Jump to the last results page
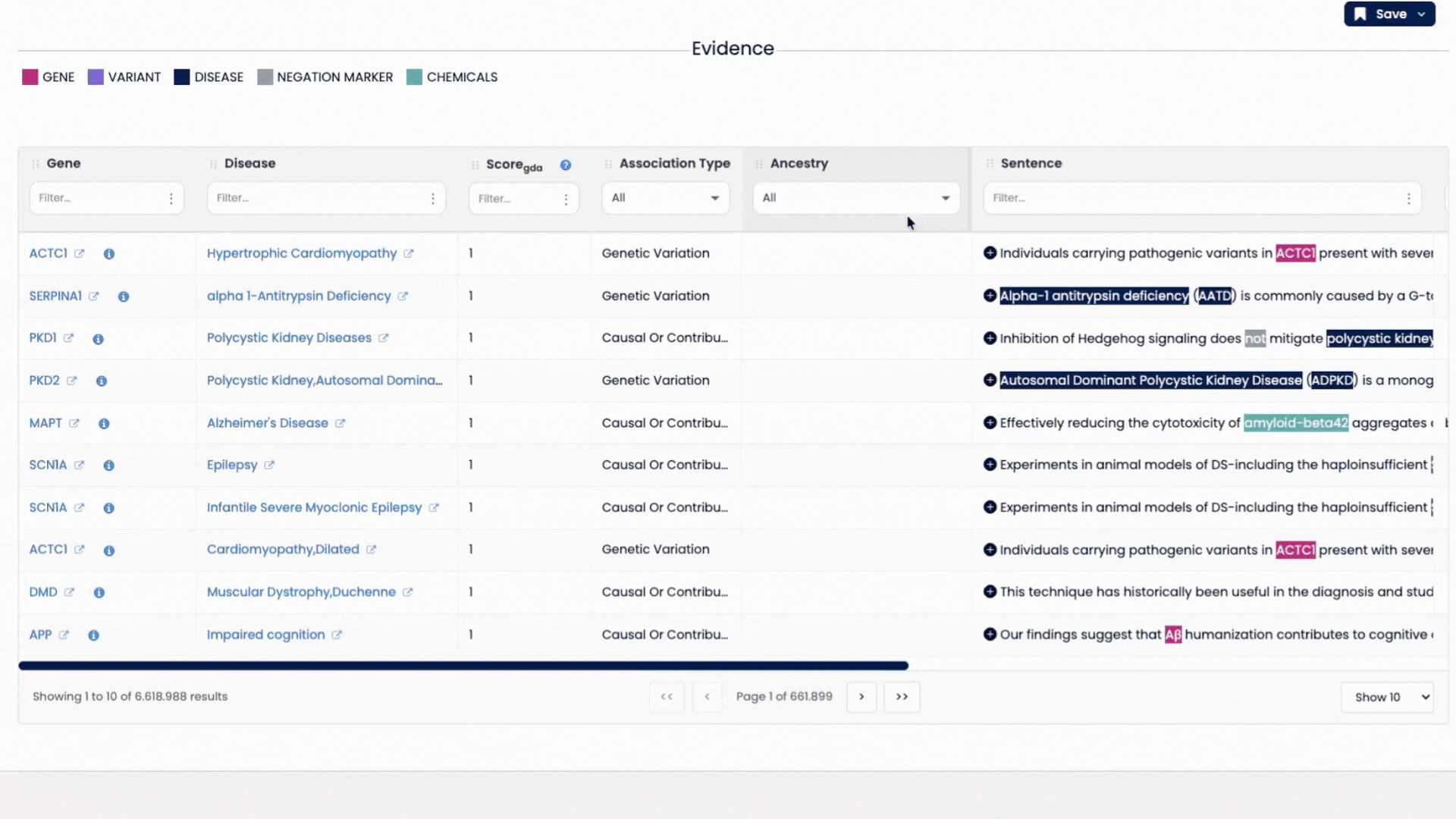 [902, 697]
